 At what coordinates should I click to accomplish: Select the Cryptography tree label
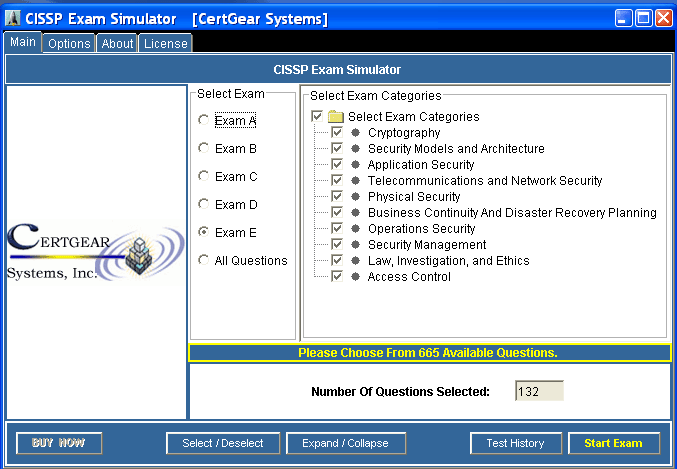[x=404, y=133]
